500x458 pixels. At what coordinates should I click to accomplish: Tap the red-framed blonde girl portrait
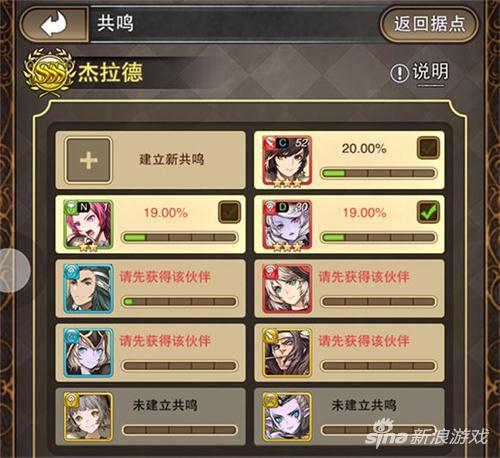pos(287,289)
